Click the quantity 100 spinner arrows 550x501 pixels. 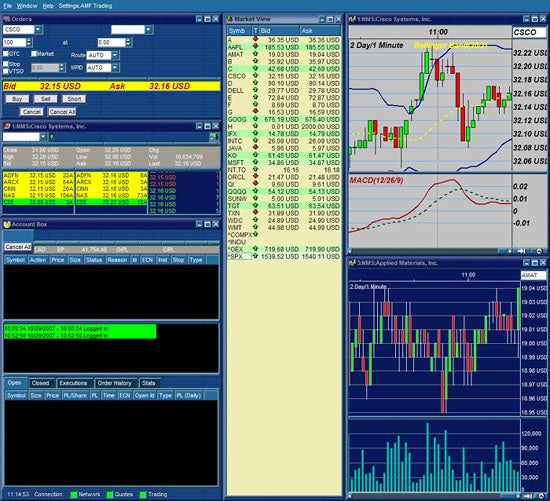(x=29, y=42)
